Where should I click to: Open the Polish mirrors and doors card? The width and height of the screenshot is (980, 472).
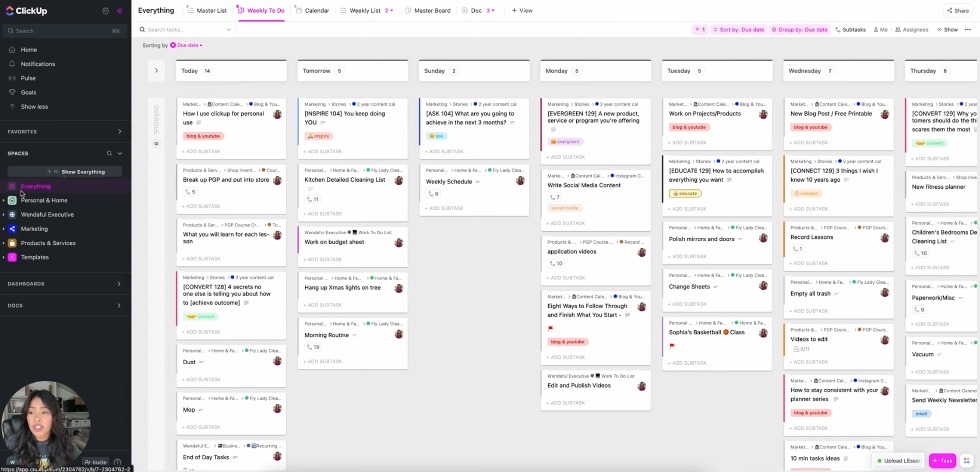point(716,243)
